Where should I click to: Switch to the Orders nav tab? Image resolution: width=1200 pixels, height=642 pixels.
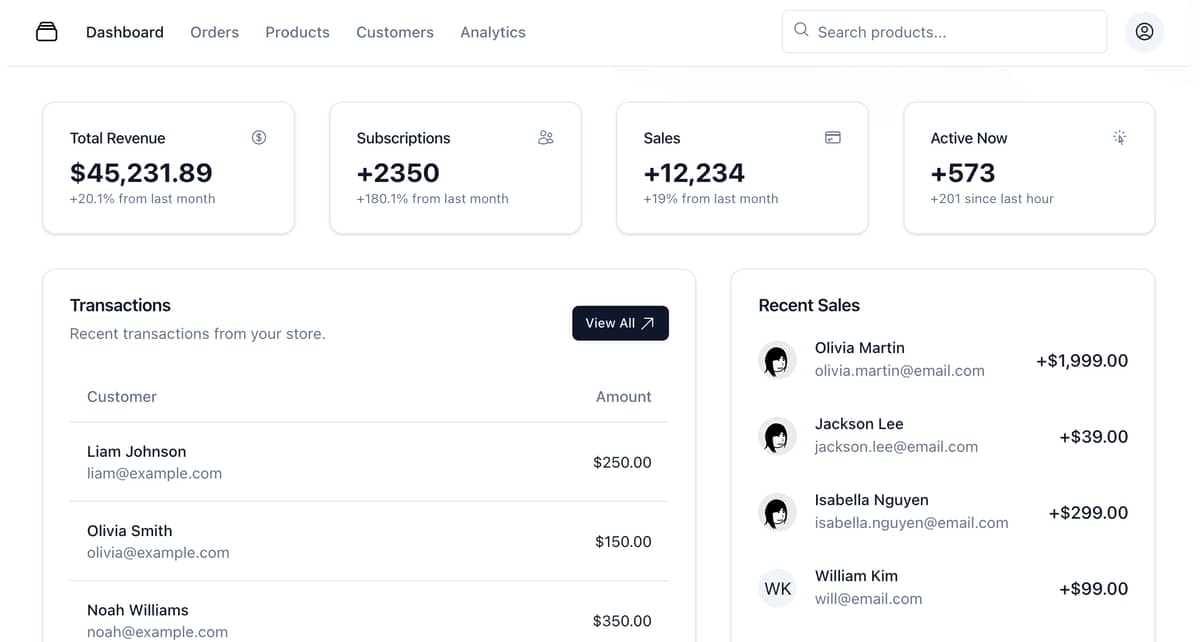pyautogui.click(x=215, y=32)
